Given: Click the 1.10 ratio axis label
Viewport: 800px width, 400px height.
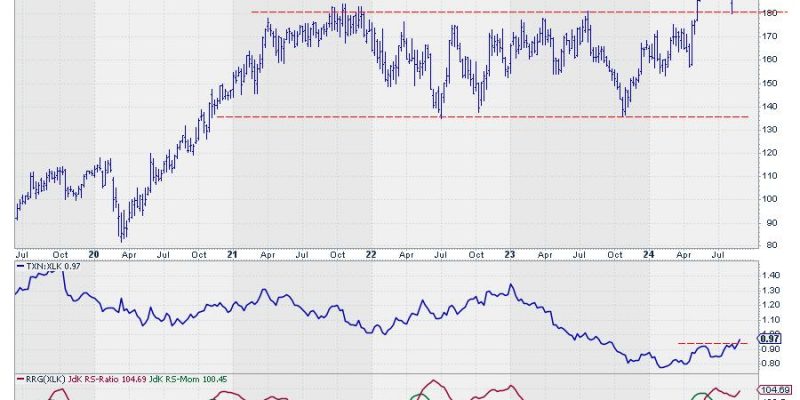Looking at the screenshot, I should coord(772,319).
